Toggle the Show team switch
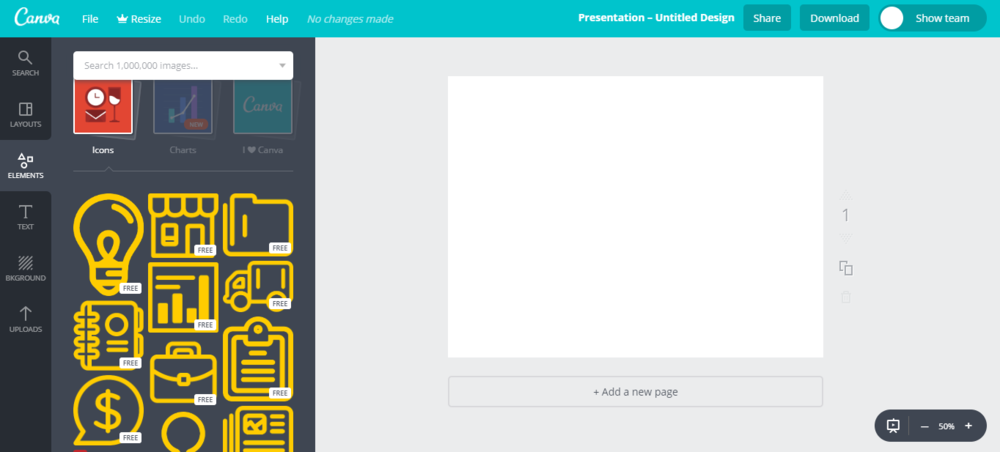The image size is (1000, 452). (892, 18)
